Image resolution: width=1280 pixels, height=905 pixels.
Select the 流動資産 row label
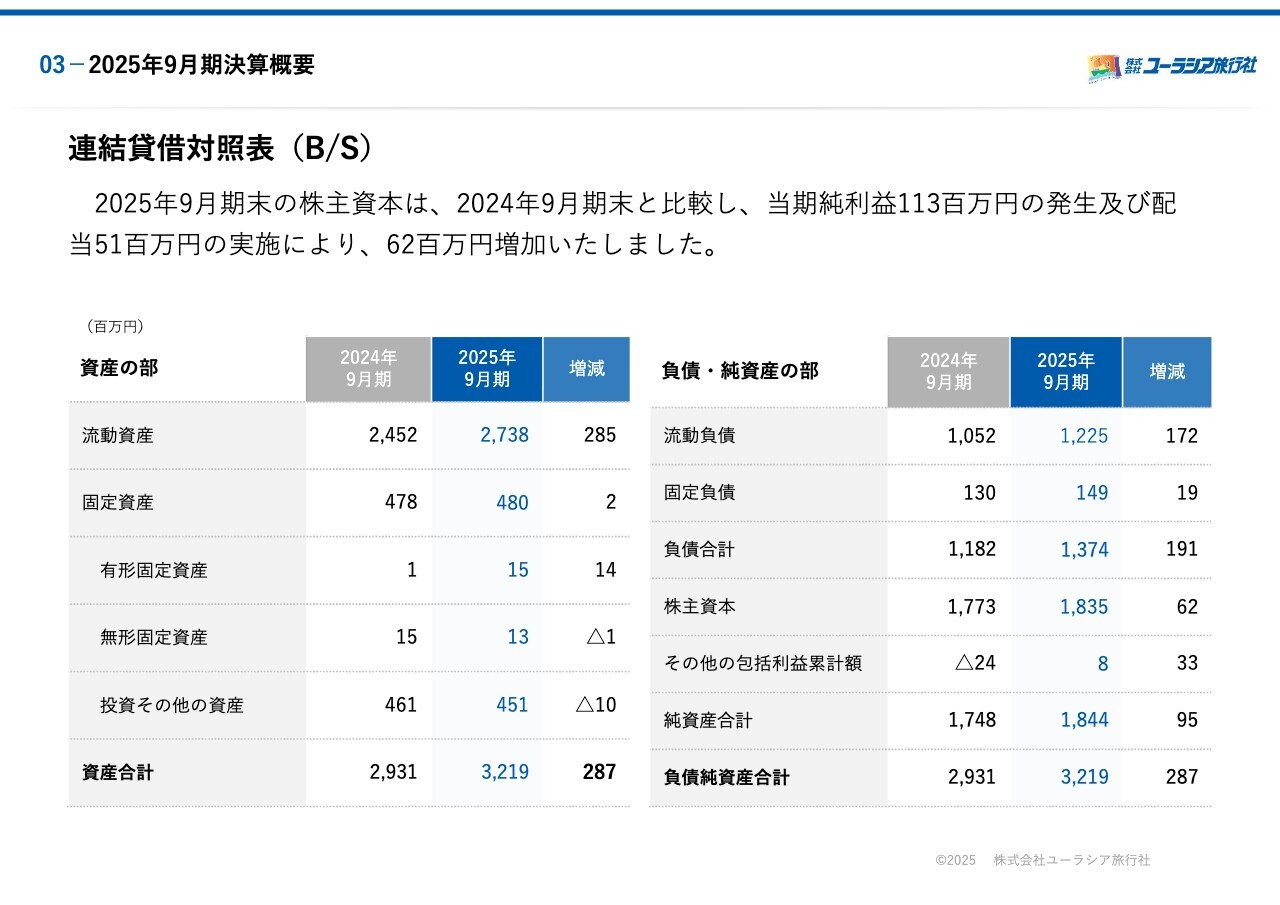click(x=118, y=436)
